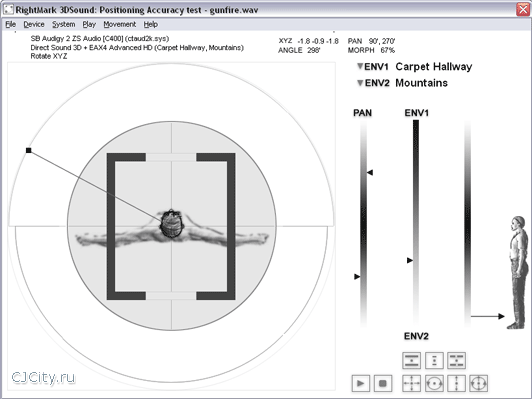Image resolution: width=532 pixels, height=399 pixels.
Task: Select the circular rotation movement icon
Action: click(x=434, y=383)
